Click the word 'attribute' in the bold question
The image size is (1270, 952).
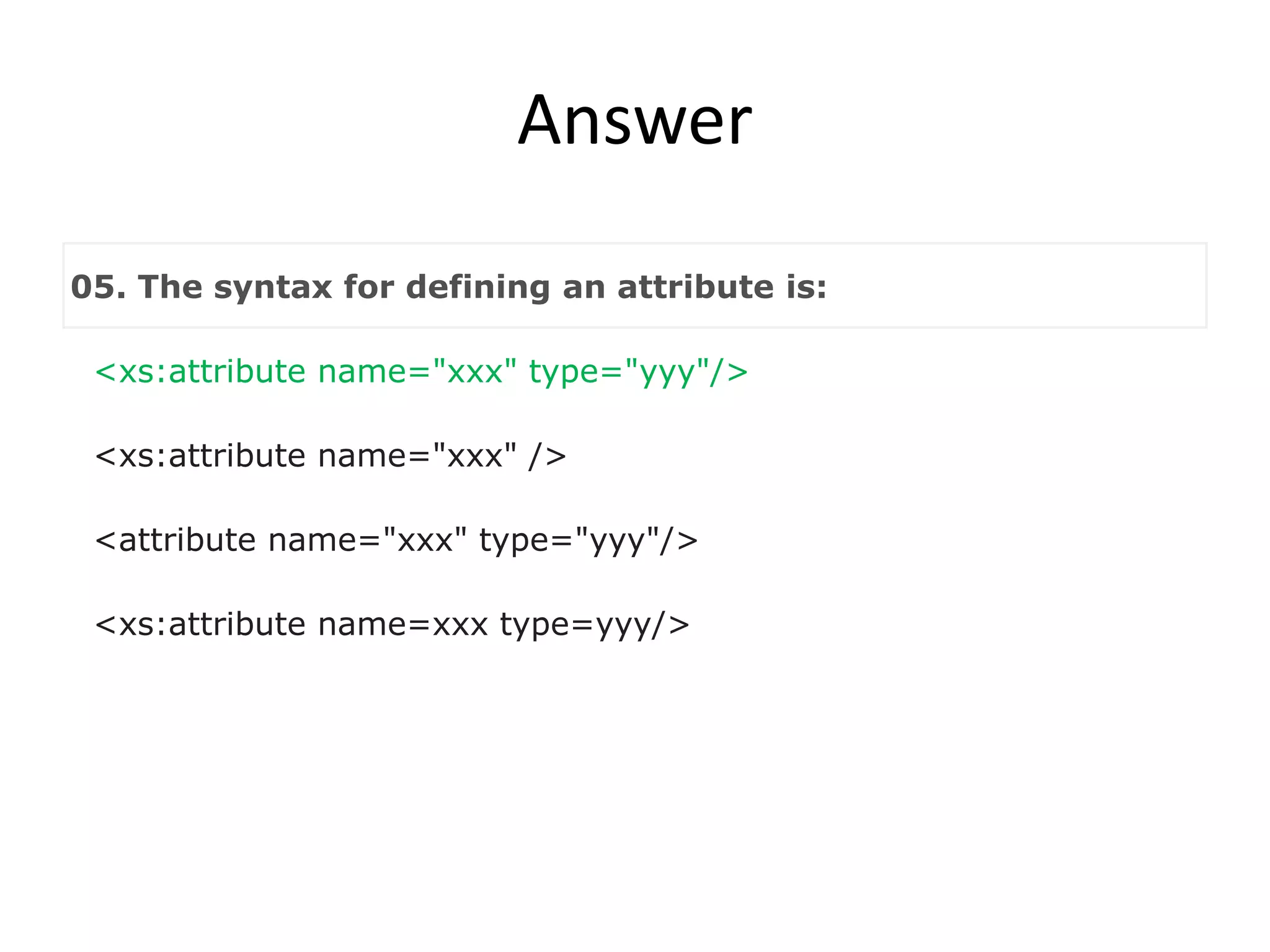tap(695, 287)
